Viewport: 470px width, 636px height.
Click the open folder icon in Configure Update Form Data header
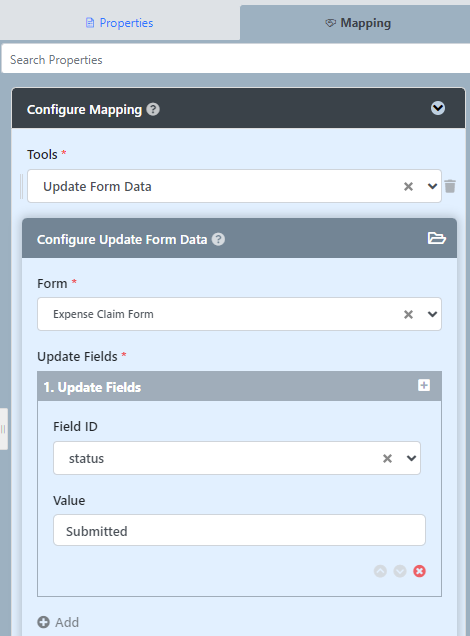coord(437,238)
